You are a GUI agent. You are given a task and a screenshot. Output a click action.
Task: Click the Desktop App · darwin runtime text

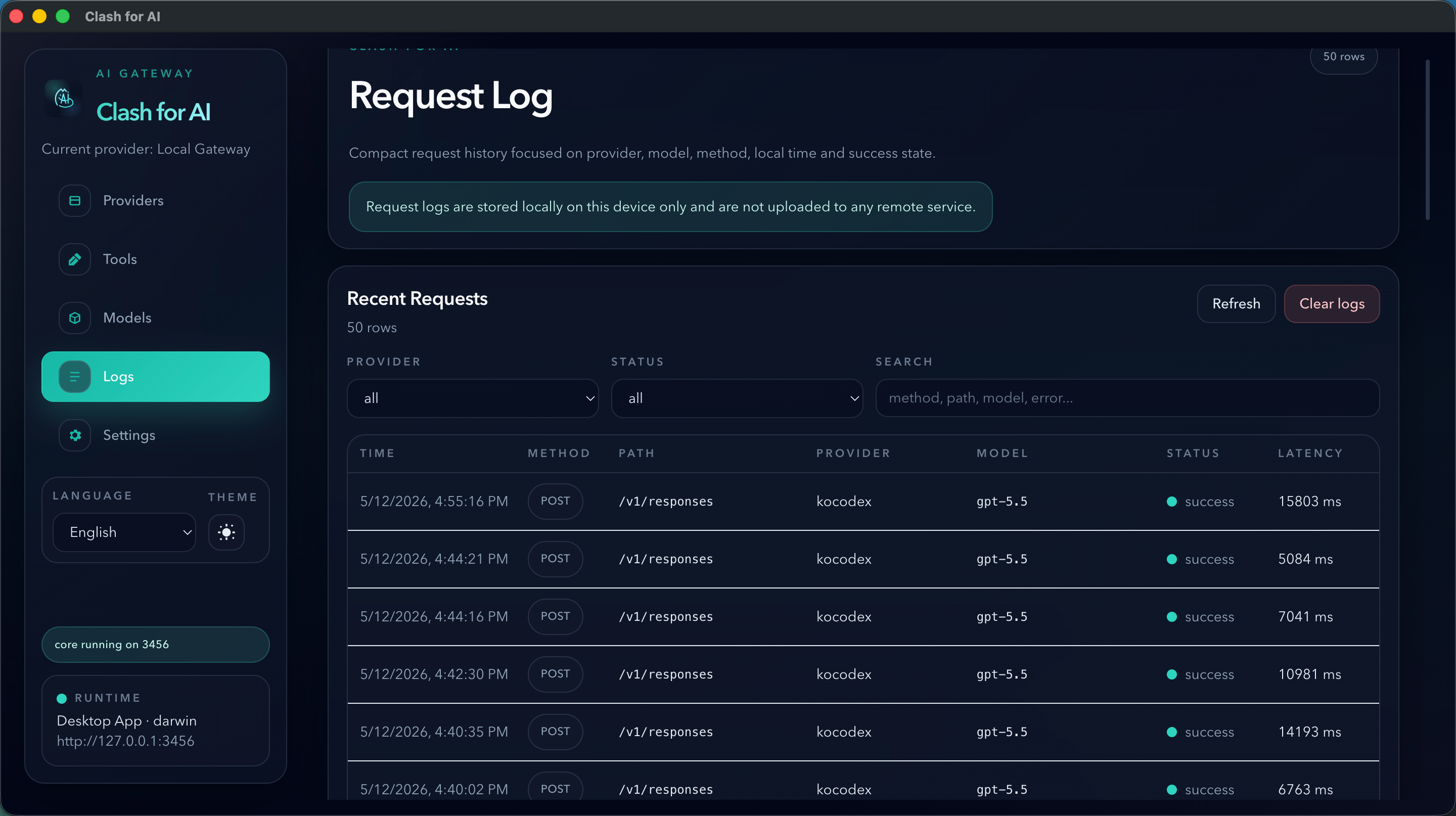[126, 721]
